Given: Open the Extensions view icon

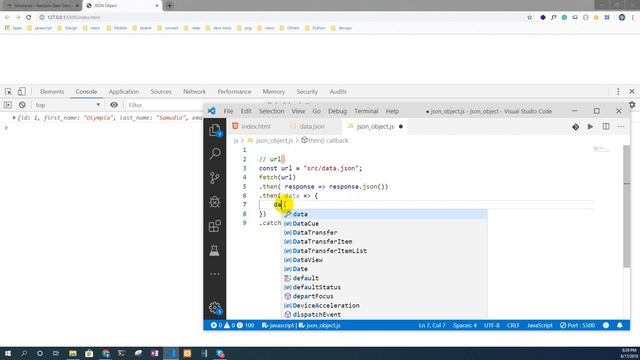Looking at the screenshot, I should 215,226.
